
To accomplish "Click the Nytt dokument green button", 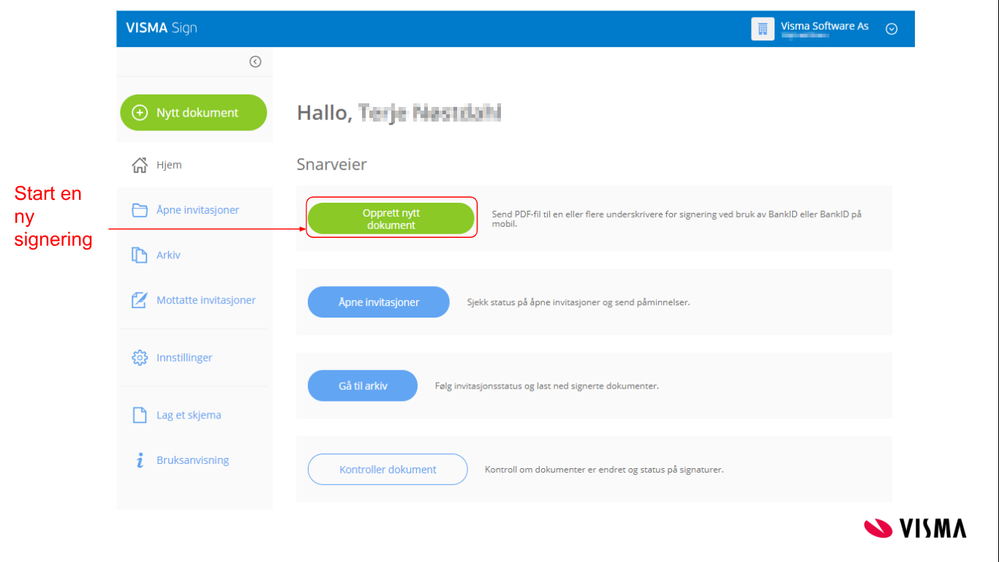I will (x=193, y=113).
